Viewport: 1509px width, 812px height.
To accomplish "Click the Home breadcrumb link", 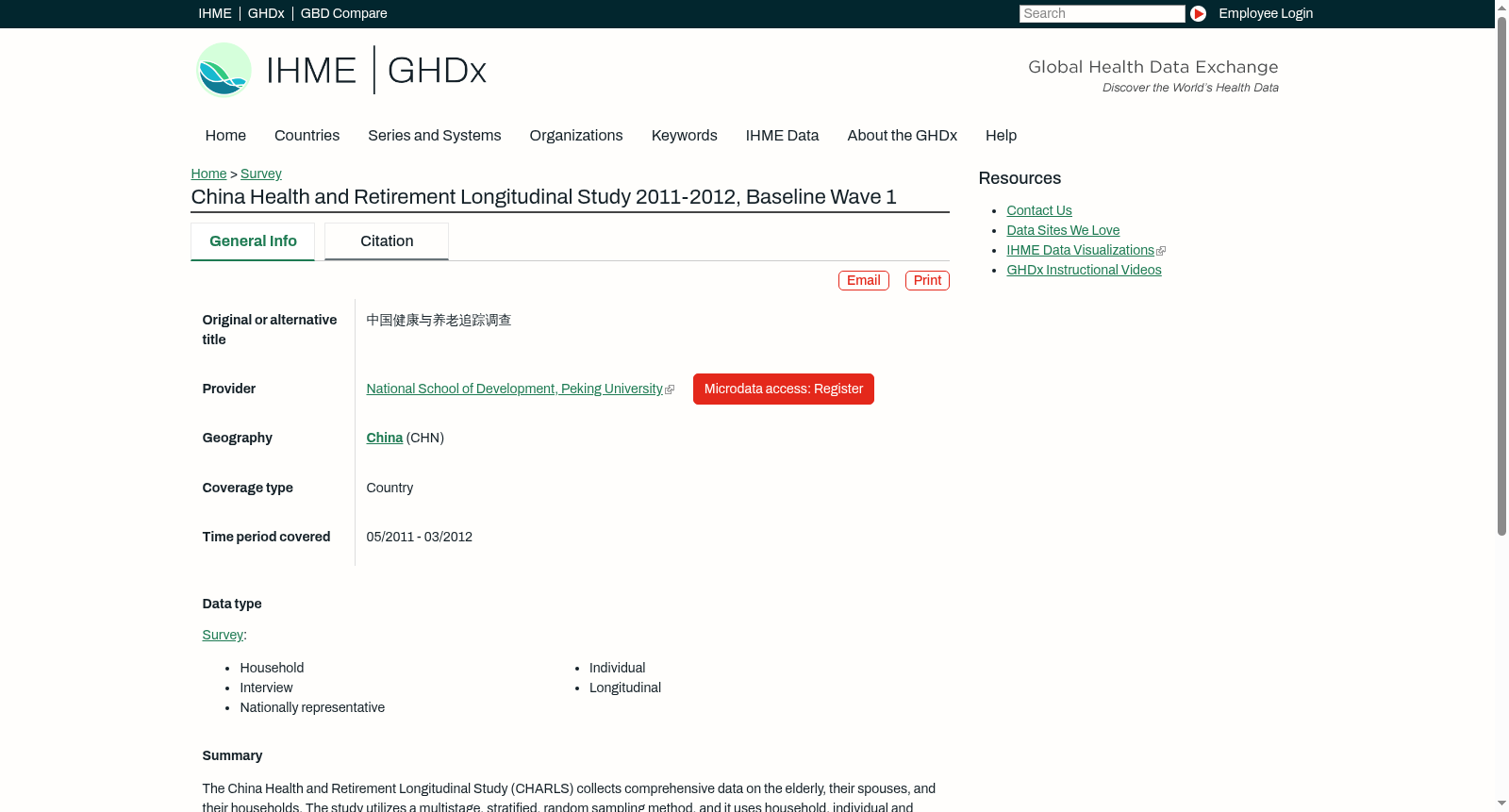I will (208, 174).
